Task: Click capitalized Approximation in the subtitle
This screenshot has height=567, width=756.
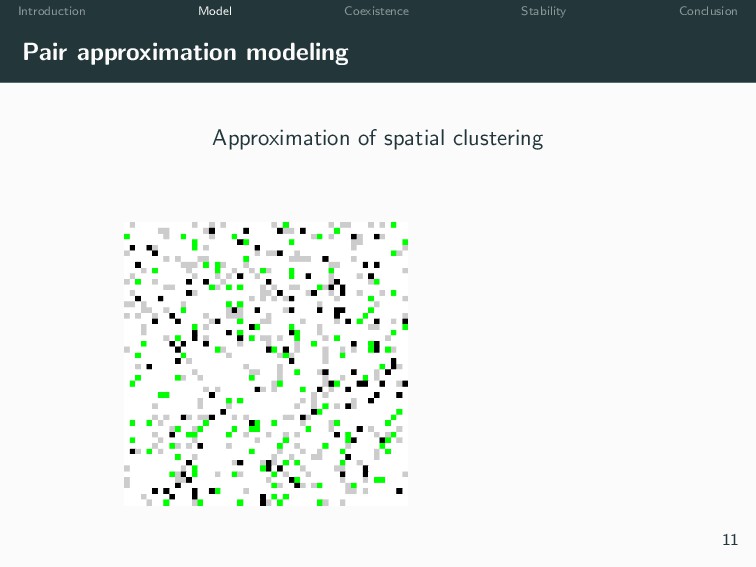Action: [x=281, y=139]
